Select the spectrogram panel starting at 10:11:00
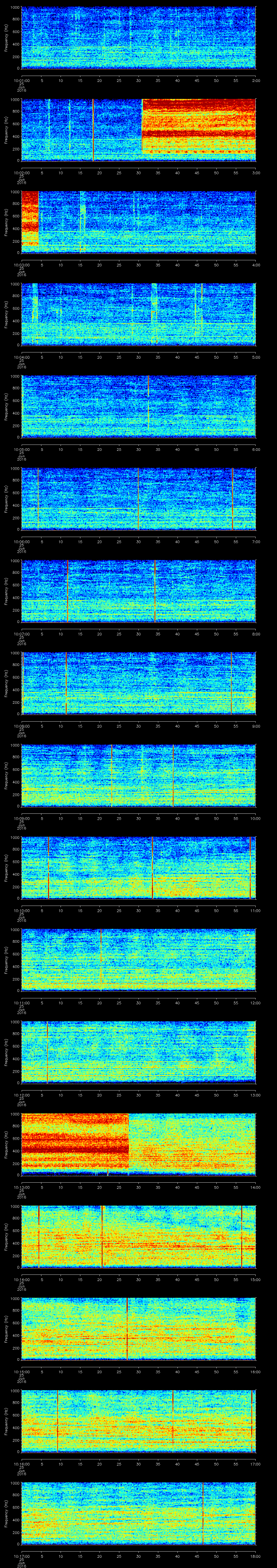This screenshot has width=277, height=1568. 139,960
